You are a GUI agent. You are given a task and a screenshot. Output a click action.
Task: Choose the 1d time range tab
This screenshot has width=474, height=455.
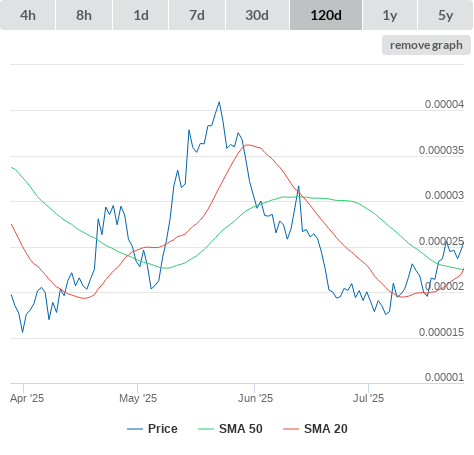141,15
